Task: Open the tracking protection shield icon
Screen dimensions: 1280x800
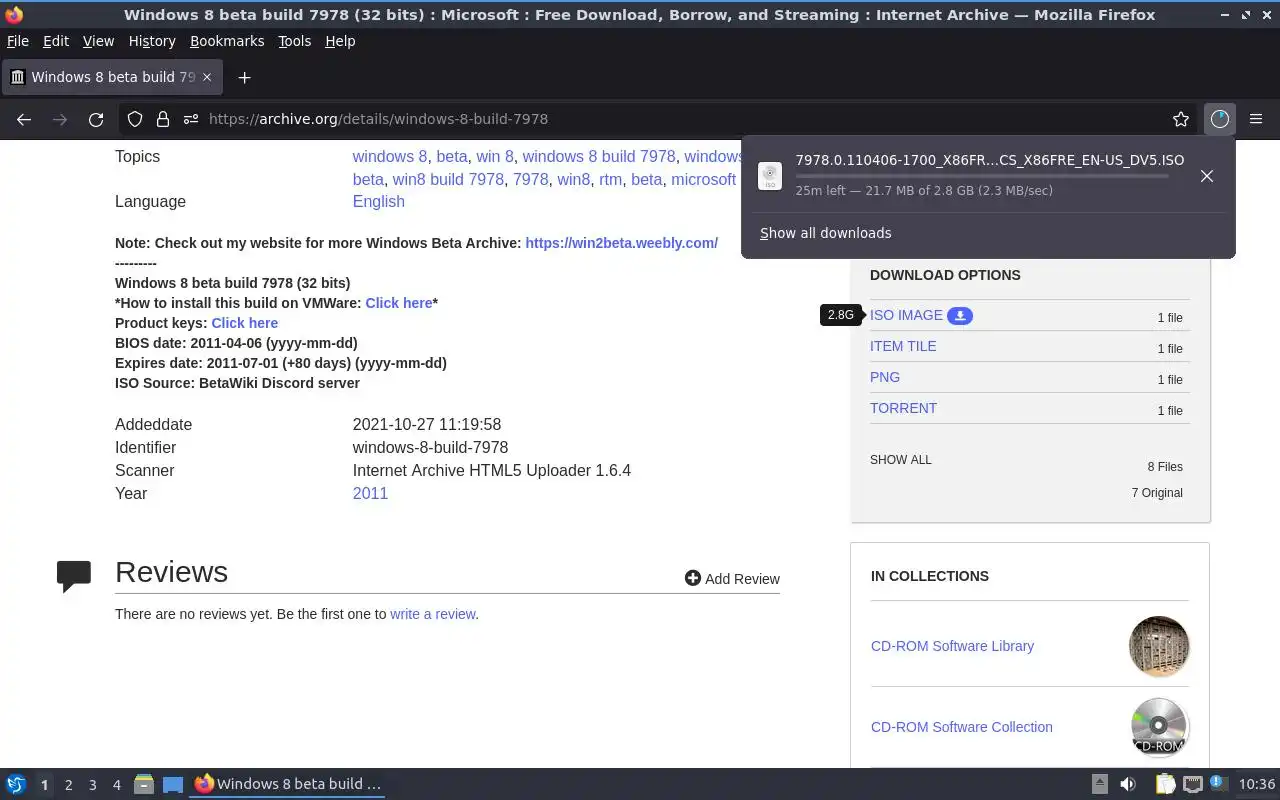Action: click(x=135, y=119)
